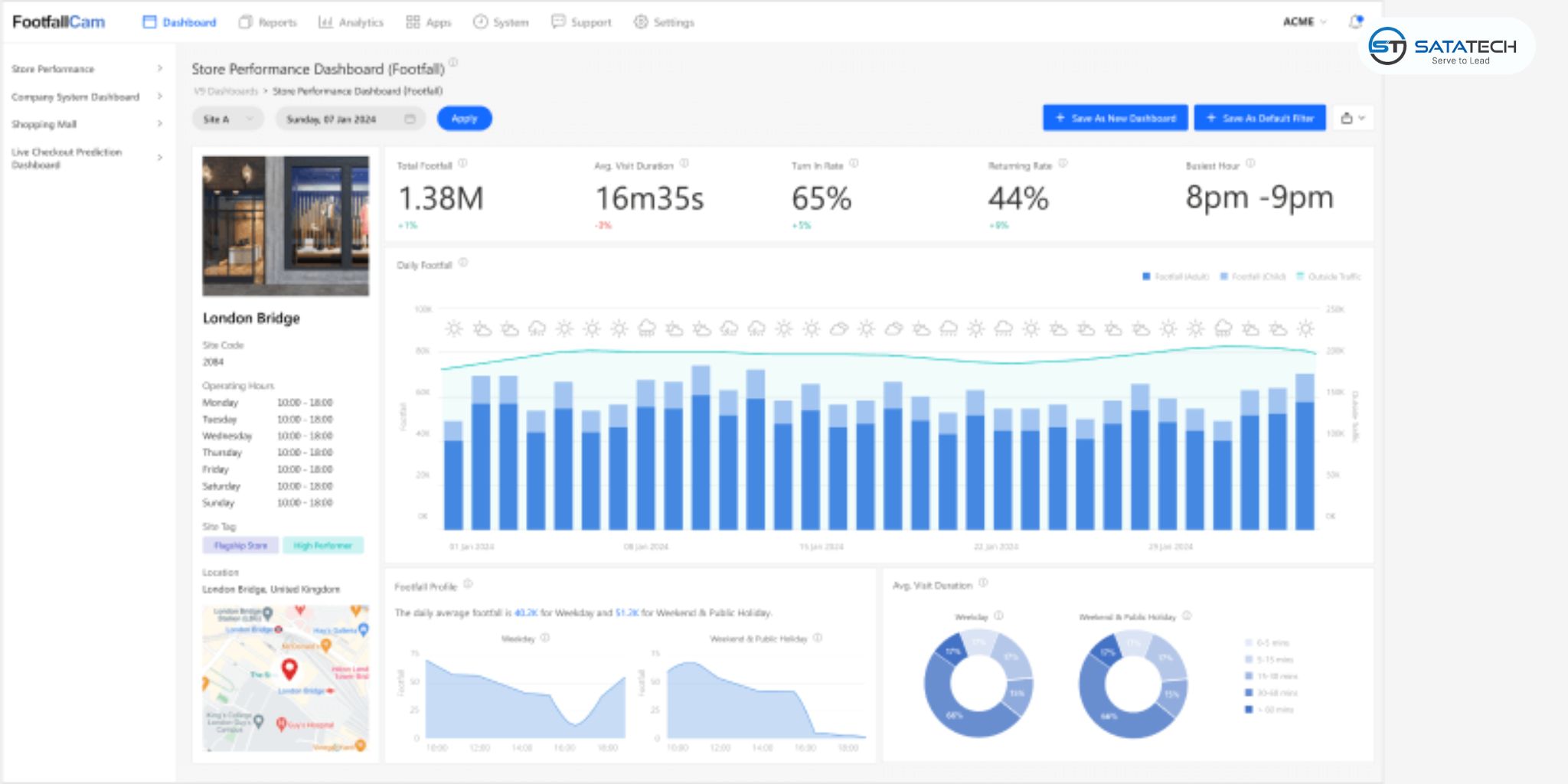Click info icon beside Returning Rate

(x=1063, y=164)
